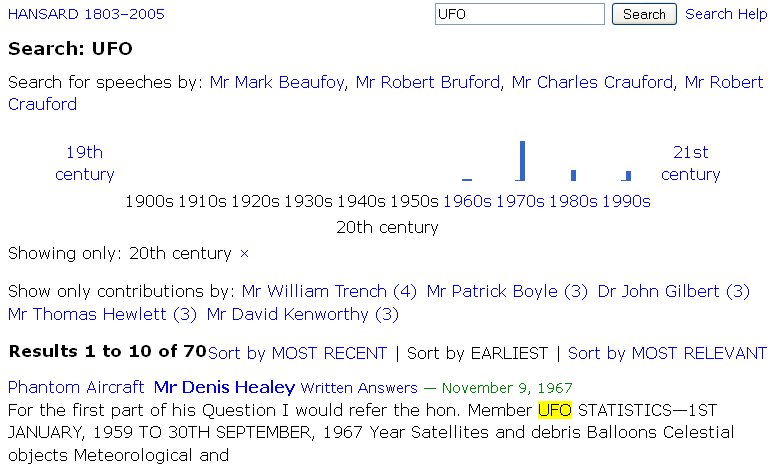Select the 1970s bar in timeline

(x=522, y=161)
